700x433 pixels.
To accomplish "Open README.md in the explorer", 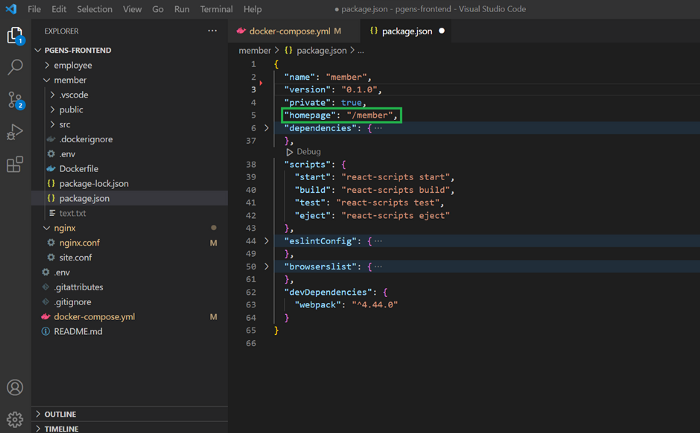I will coord(78,331).
